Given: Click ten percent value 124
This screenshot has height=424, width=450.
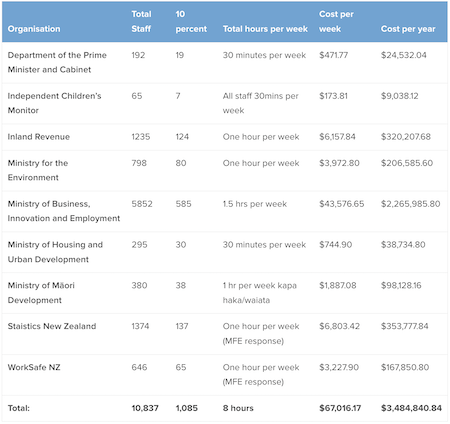Looking at the screenshot, I should (x=182, y=137).
